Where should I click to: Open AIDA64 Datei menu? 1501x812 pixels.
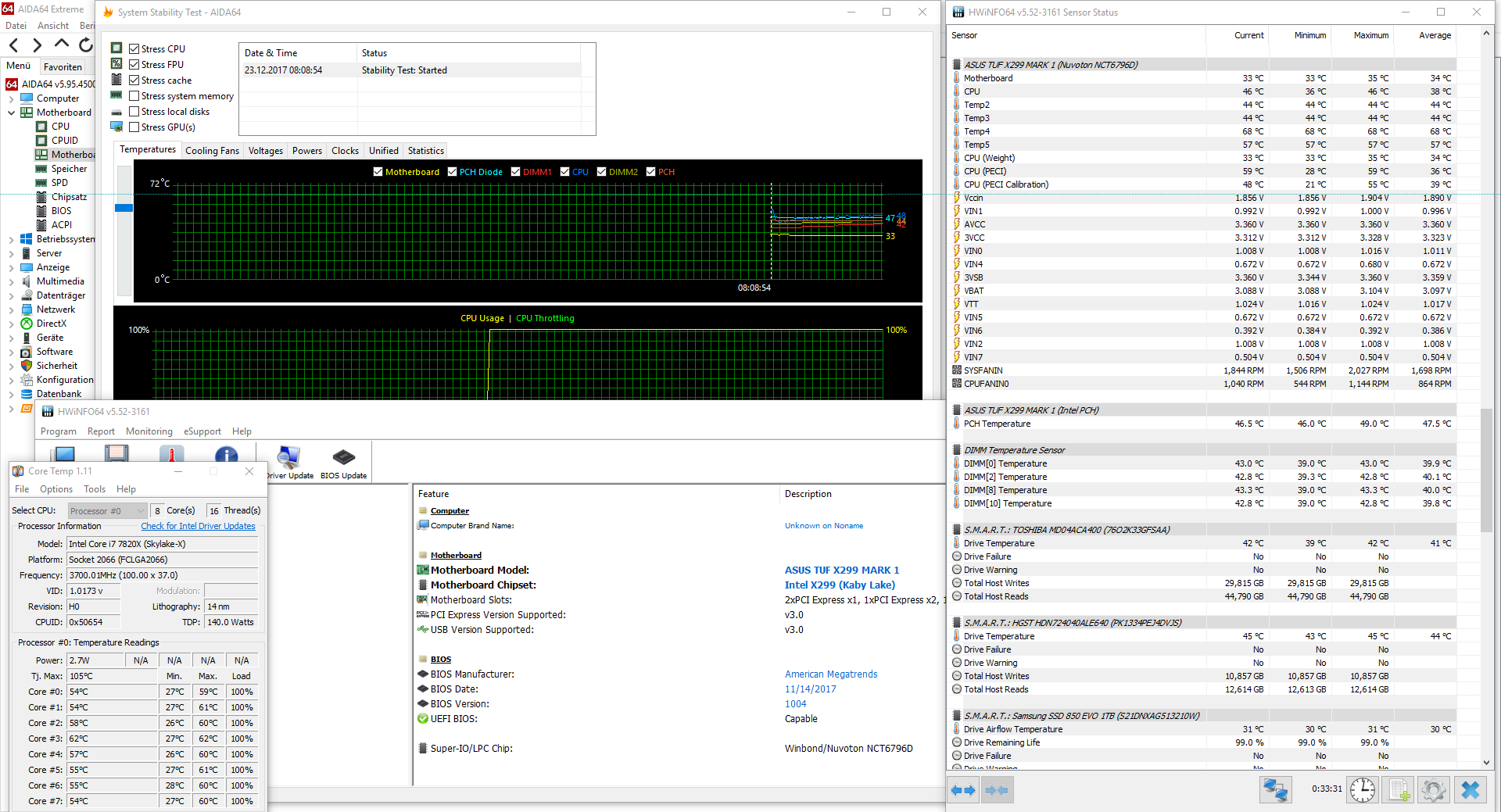(16, 26)
